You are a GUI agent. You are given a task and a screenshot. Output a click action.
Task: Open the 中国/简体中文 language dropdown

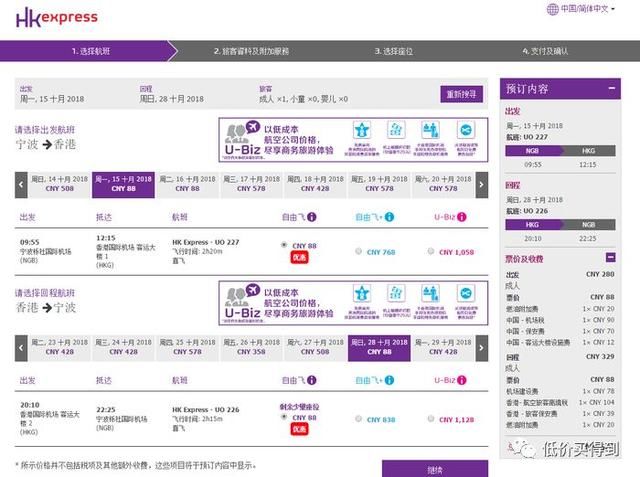pos(586,9)
